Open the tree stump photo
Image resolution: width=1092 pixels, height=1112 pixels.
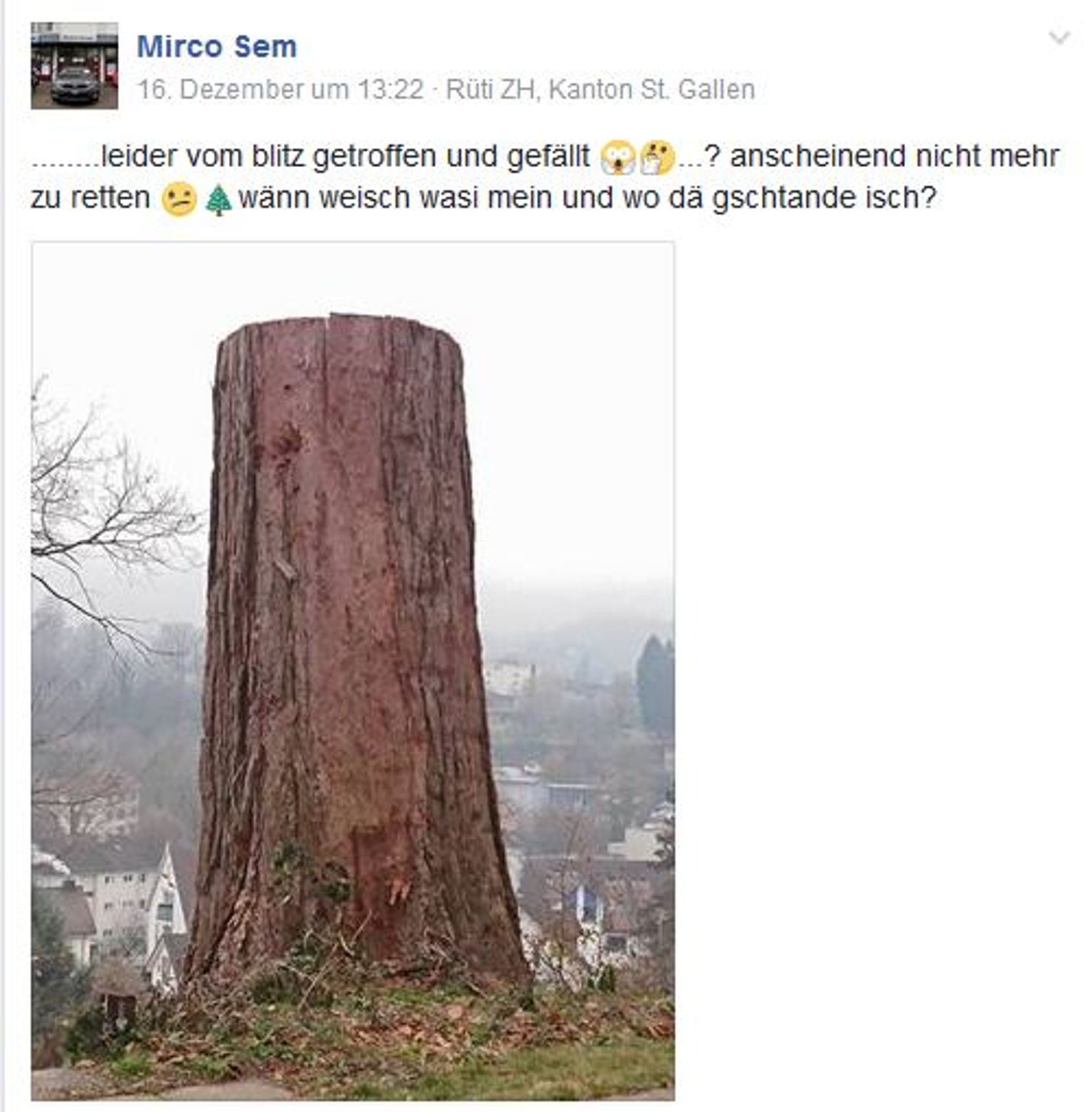click(x=353, y=670)
